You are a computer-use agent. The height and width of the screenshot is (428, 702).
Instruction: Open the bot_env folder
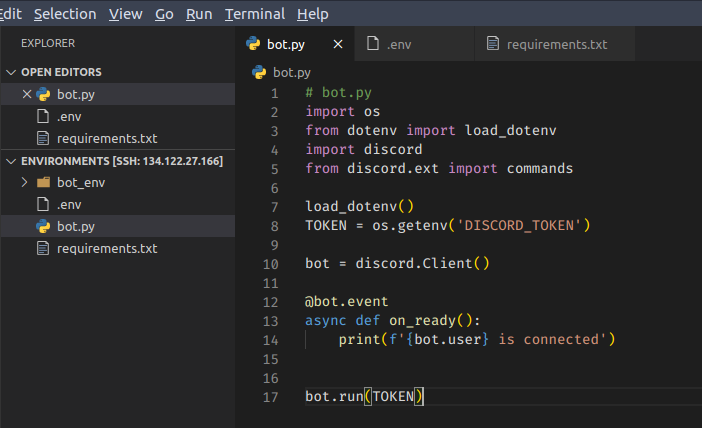pos(81,183)
